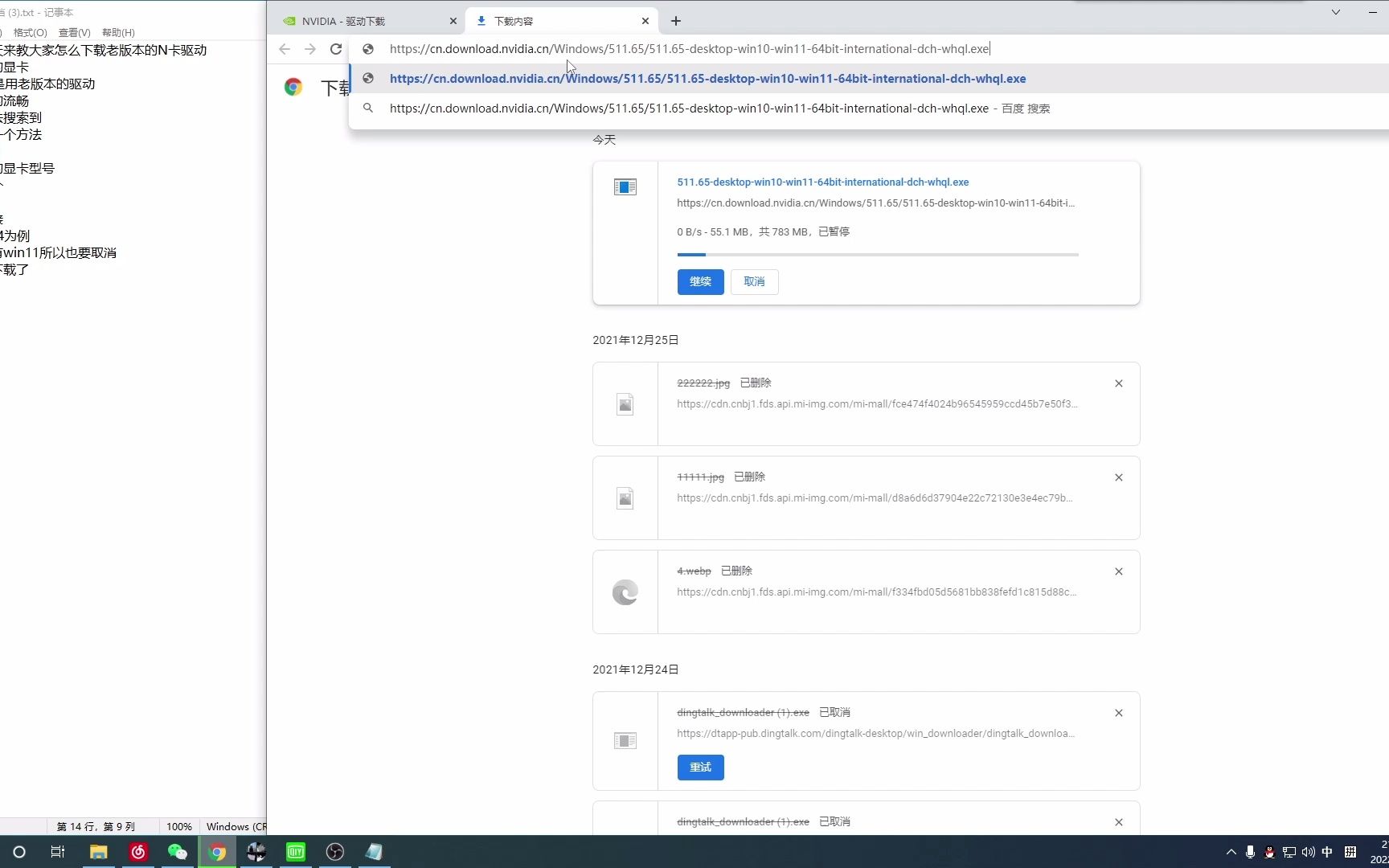Viewport: 1389px width, 868px height.
Task: Click the Windows search circle on taskbar
Action: point(19,852)
